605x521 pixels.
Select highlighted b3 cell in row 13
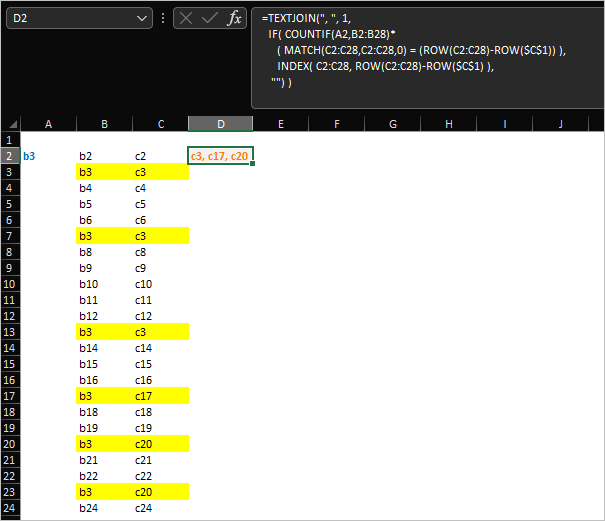104,332
